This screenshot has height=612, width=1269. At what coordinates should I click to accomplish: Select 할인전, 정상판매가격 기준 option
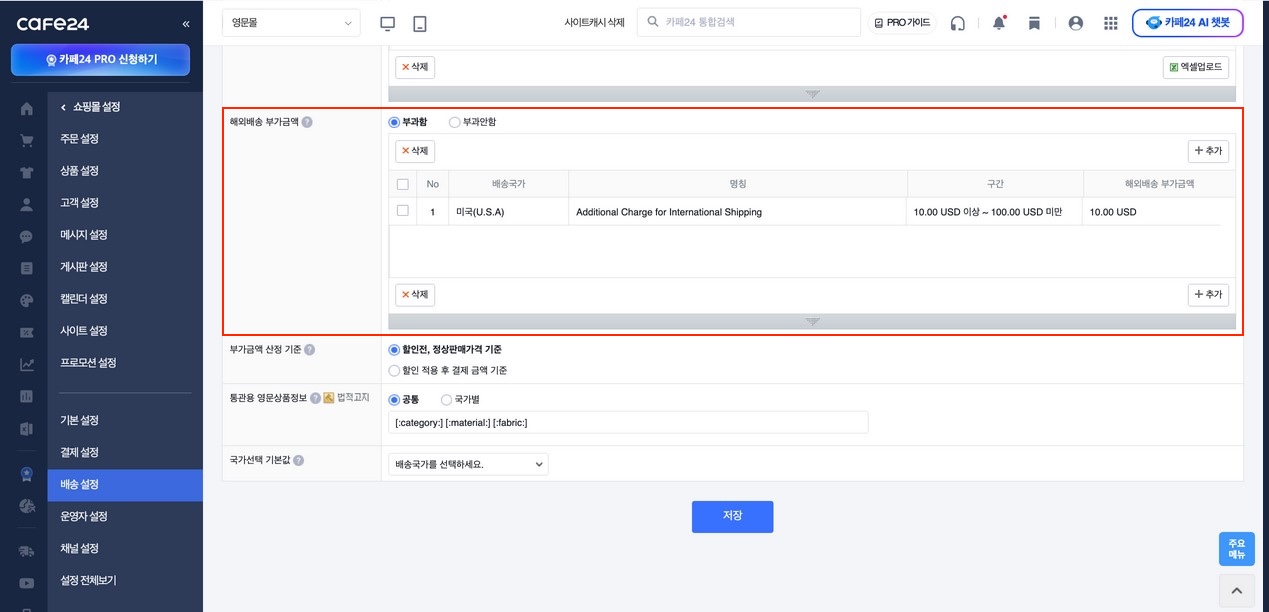(x=394, y=350)
